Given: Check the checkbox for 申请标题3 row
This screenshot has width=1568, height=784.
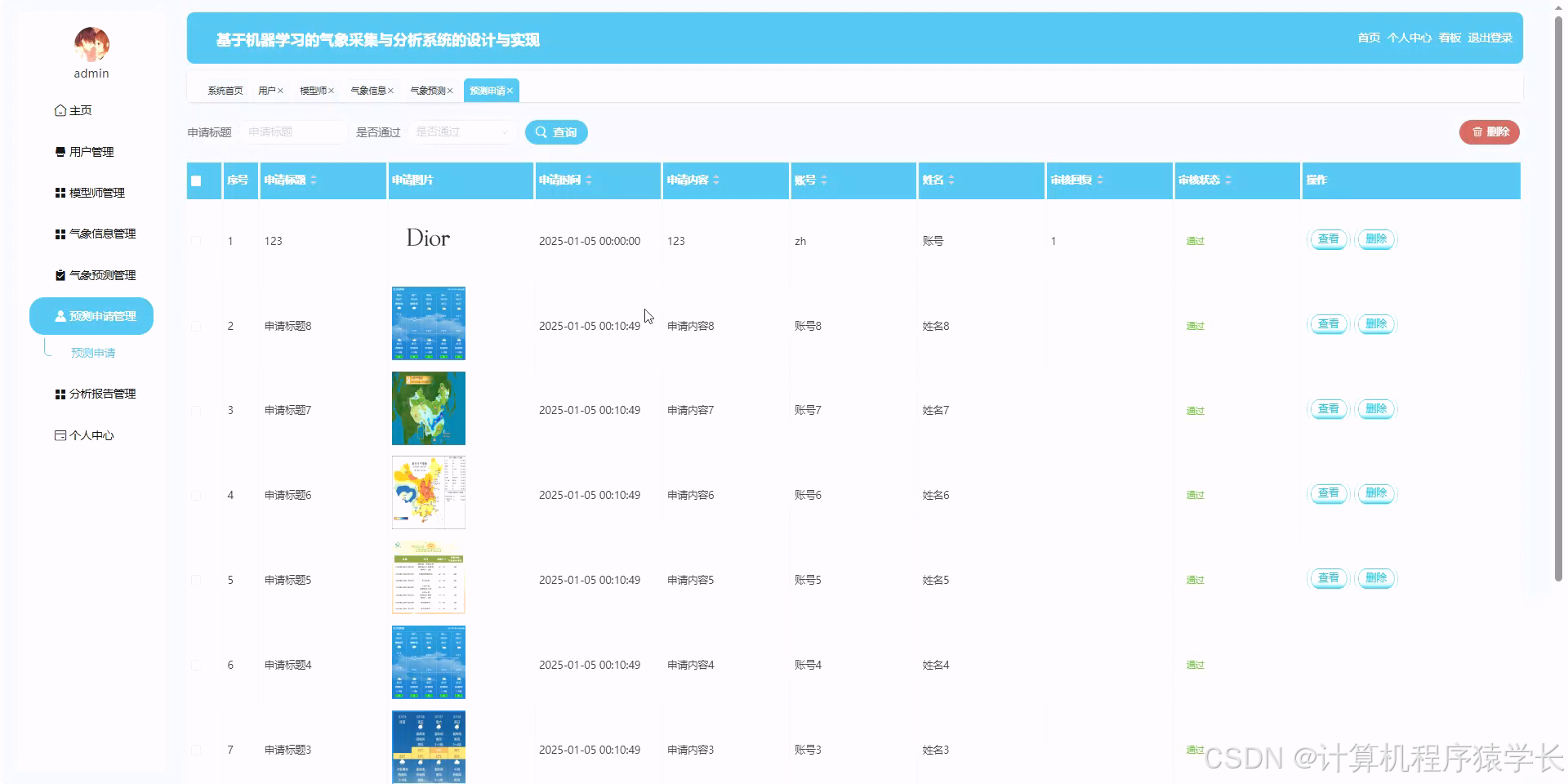Looking at the screenshot, I should (x=196, y=750).
